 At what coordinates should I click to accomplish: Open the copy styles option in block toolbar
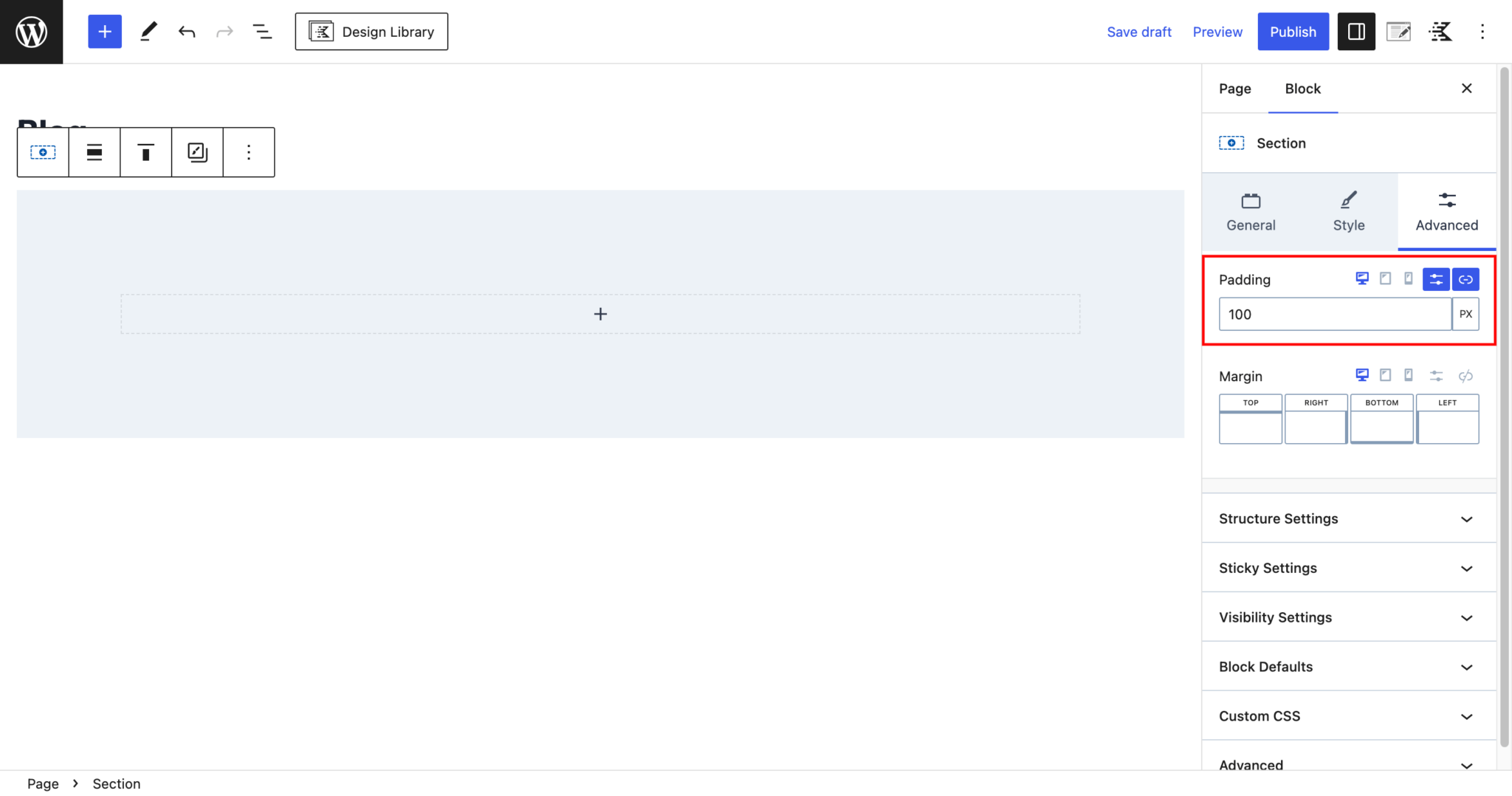(196, 152)
